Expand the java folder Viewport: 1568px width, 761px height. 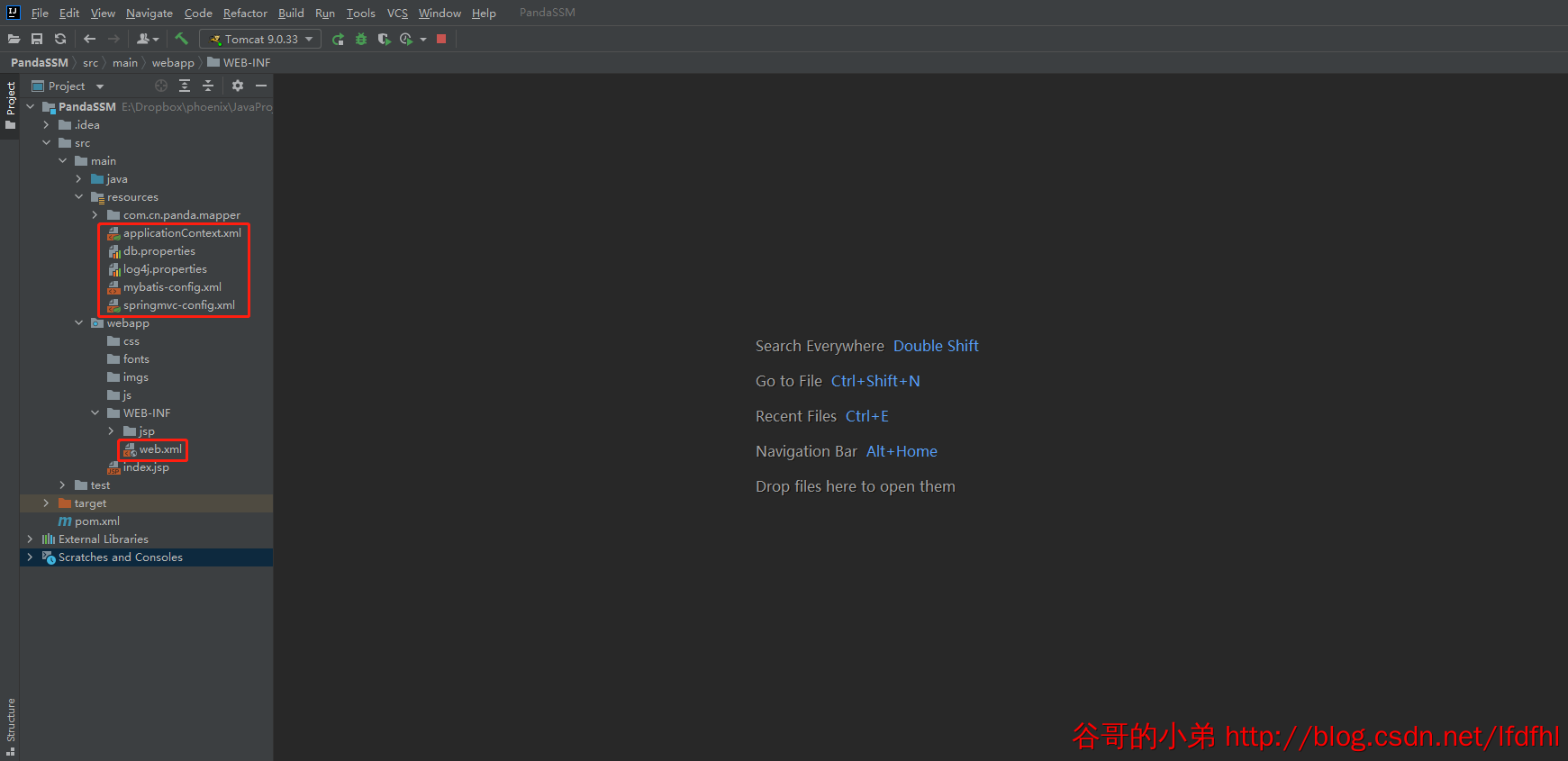79,178
